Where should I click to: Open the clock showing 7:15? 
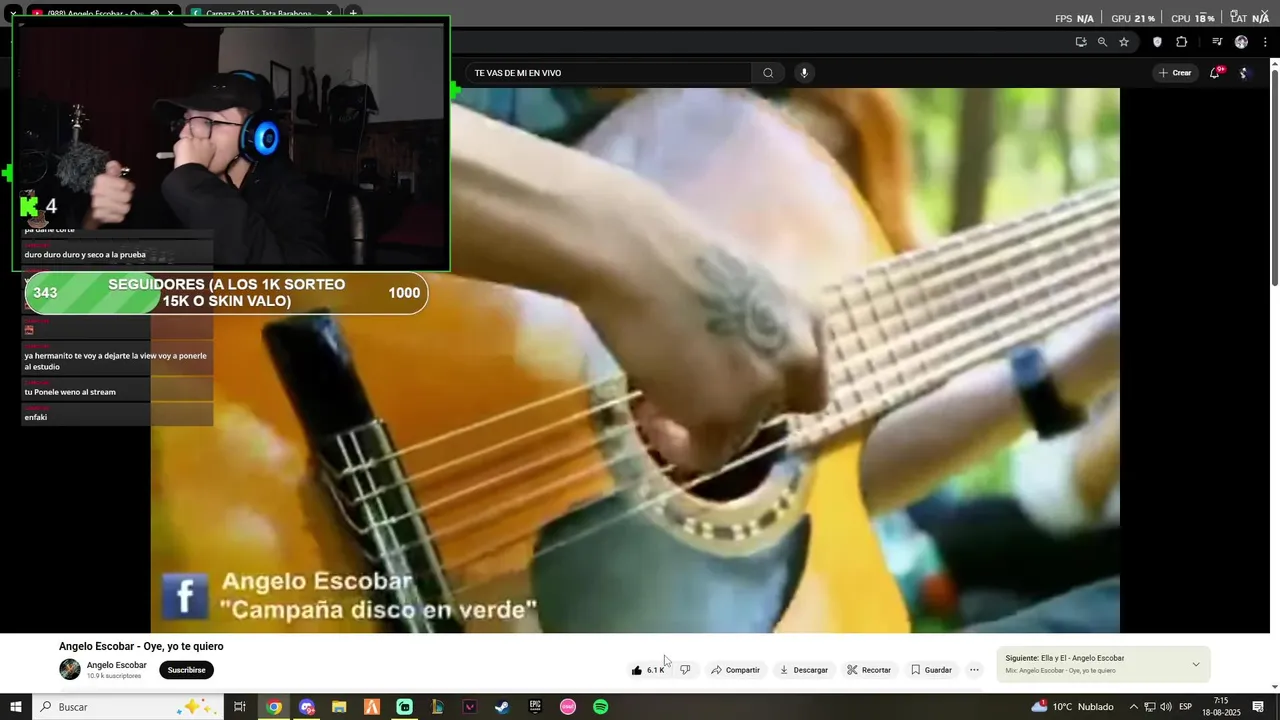[x=1221, y=707]
